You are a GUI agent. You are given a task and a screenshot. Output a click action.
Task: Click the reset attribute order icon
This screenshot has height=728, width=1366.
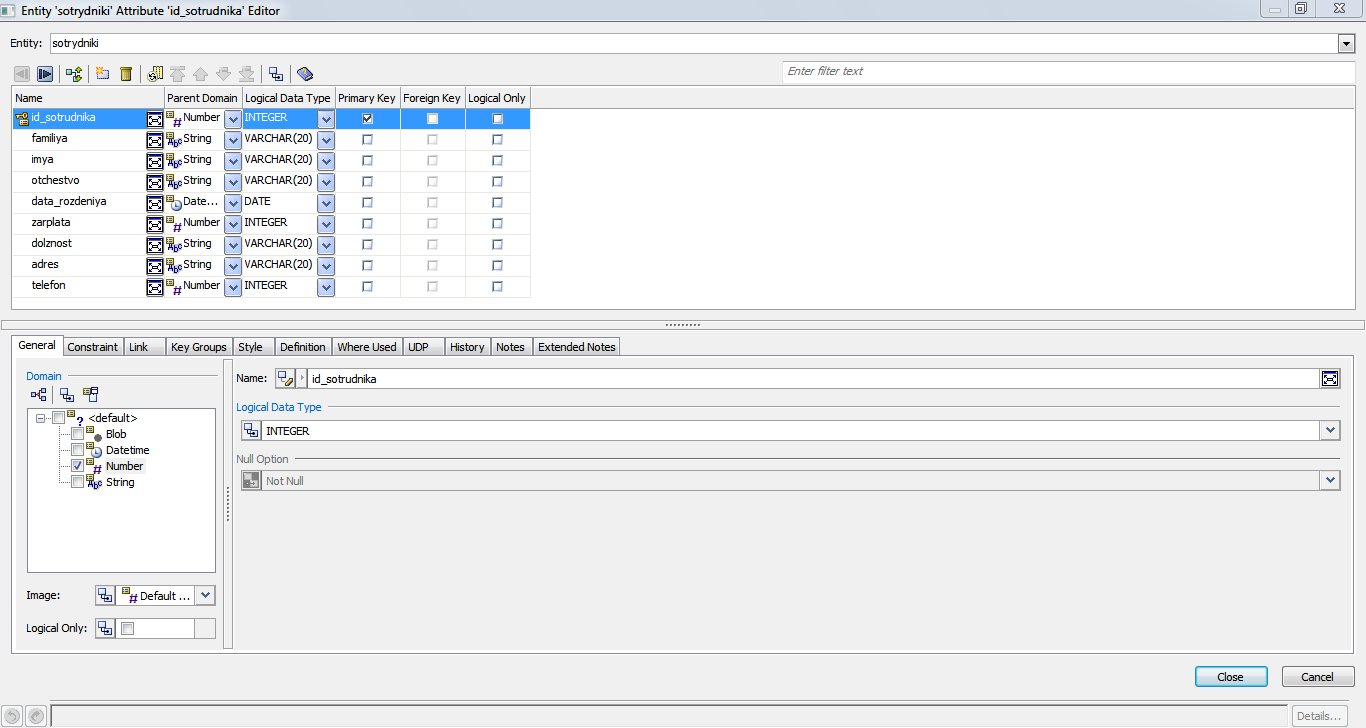155,74
